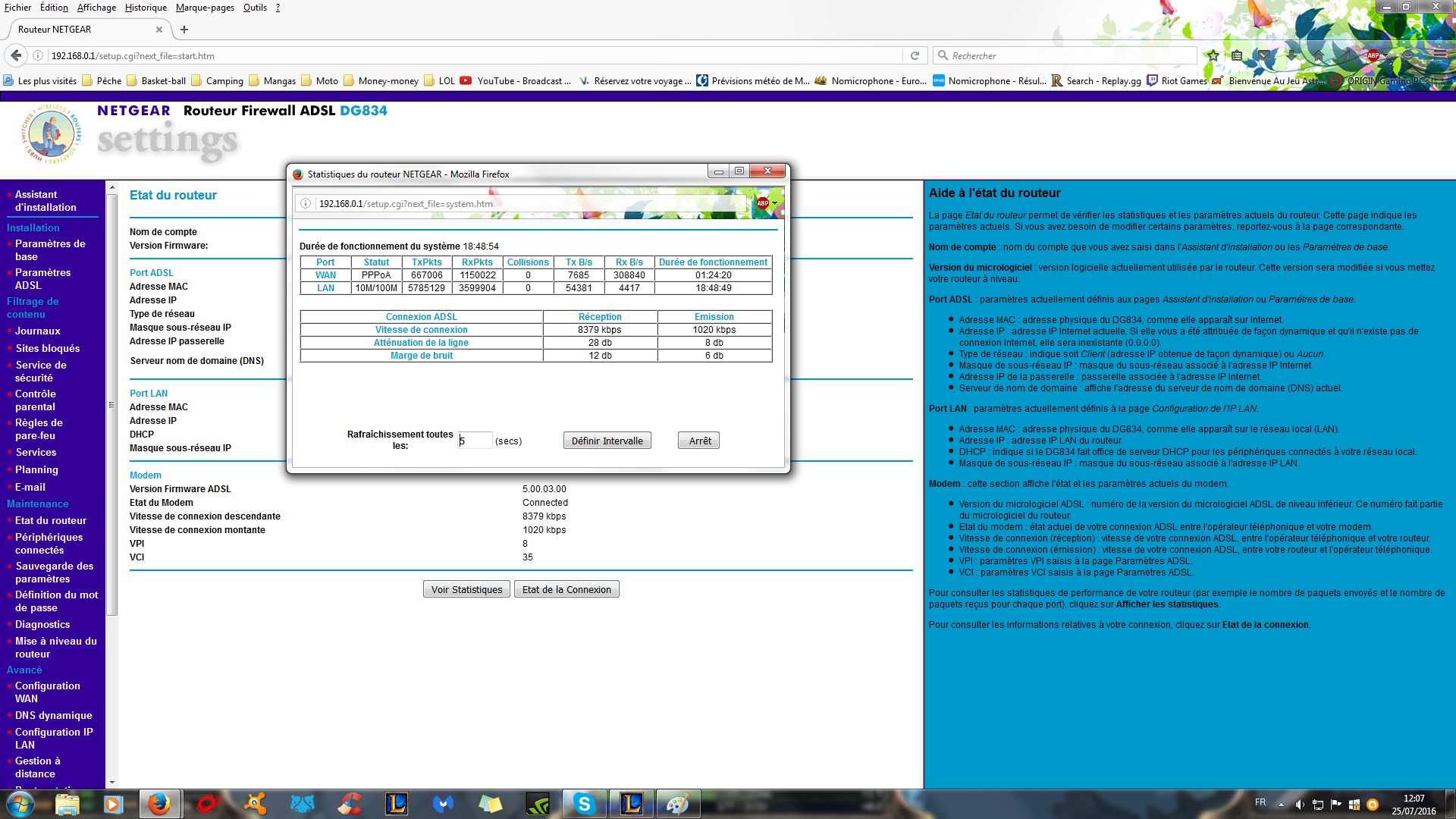Open a new tab with plus button
Viewport: 1456px width, 819px height.
[184, 30]
